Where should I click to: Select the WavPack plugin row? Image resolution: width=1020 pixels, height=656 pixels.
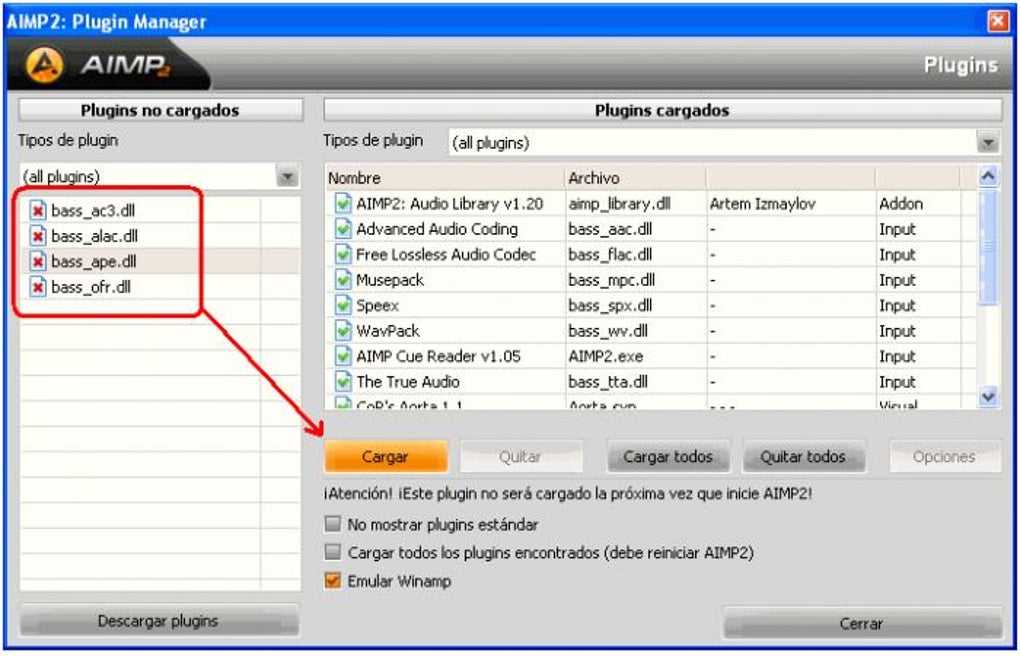[651, 331]
